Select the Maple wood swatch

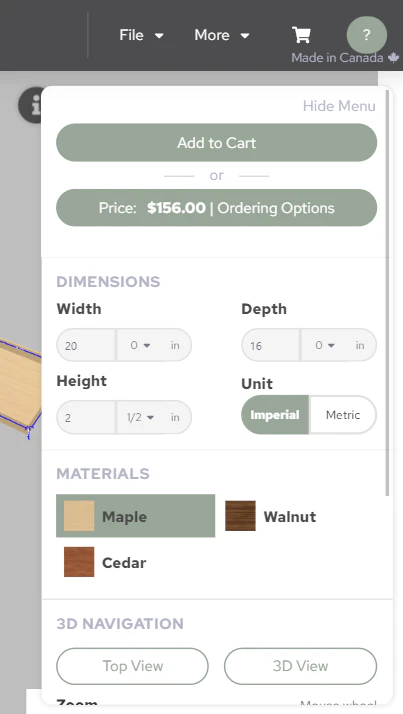79,516
